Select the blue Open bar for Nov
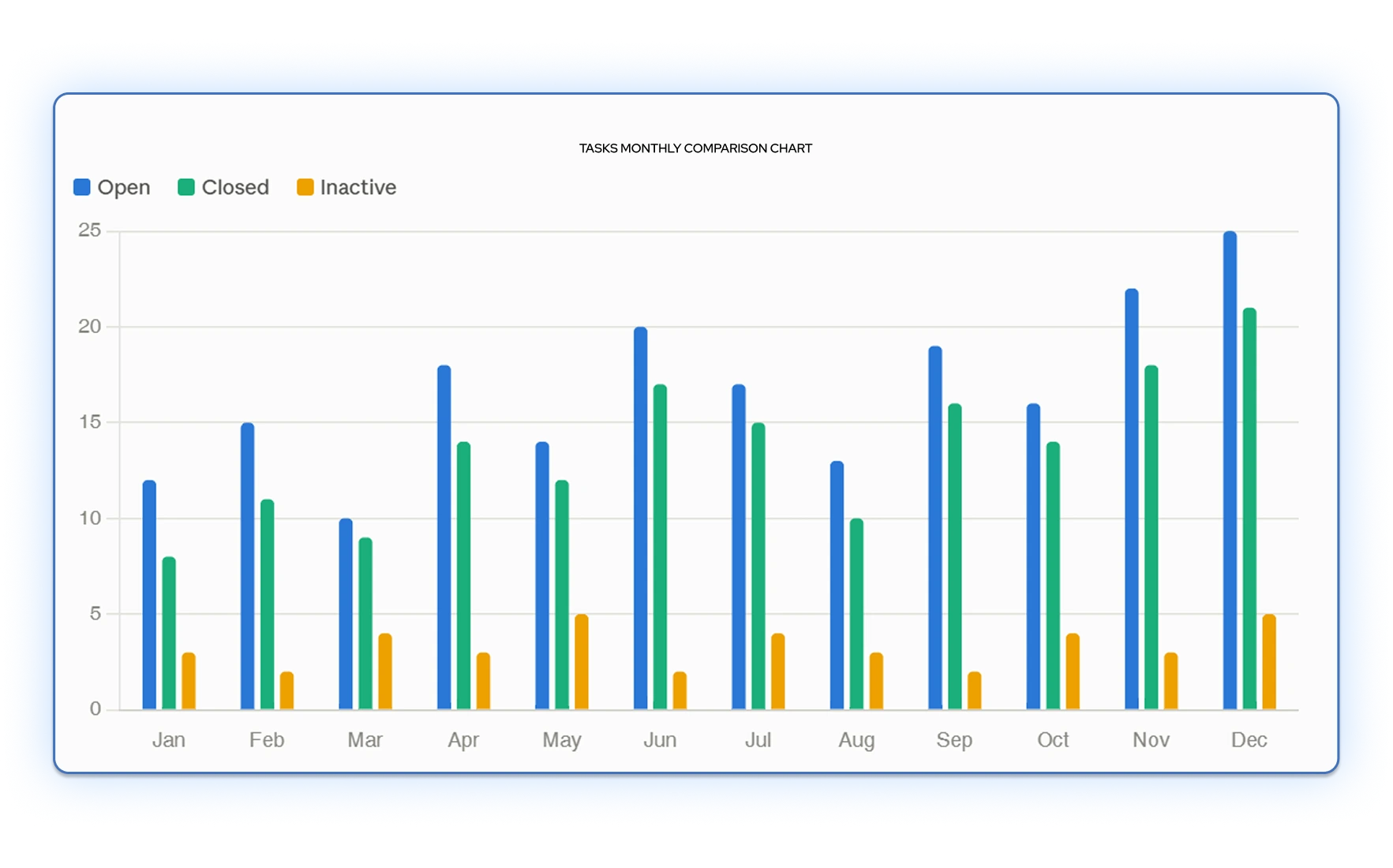 pos(1132,499)
